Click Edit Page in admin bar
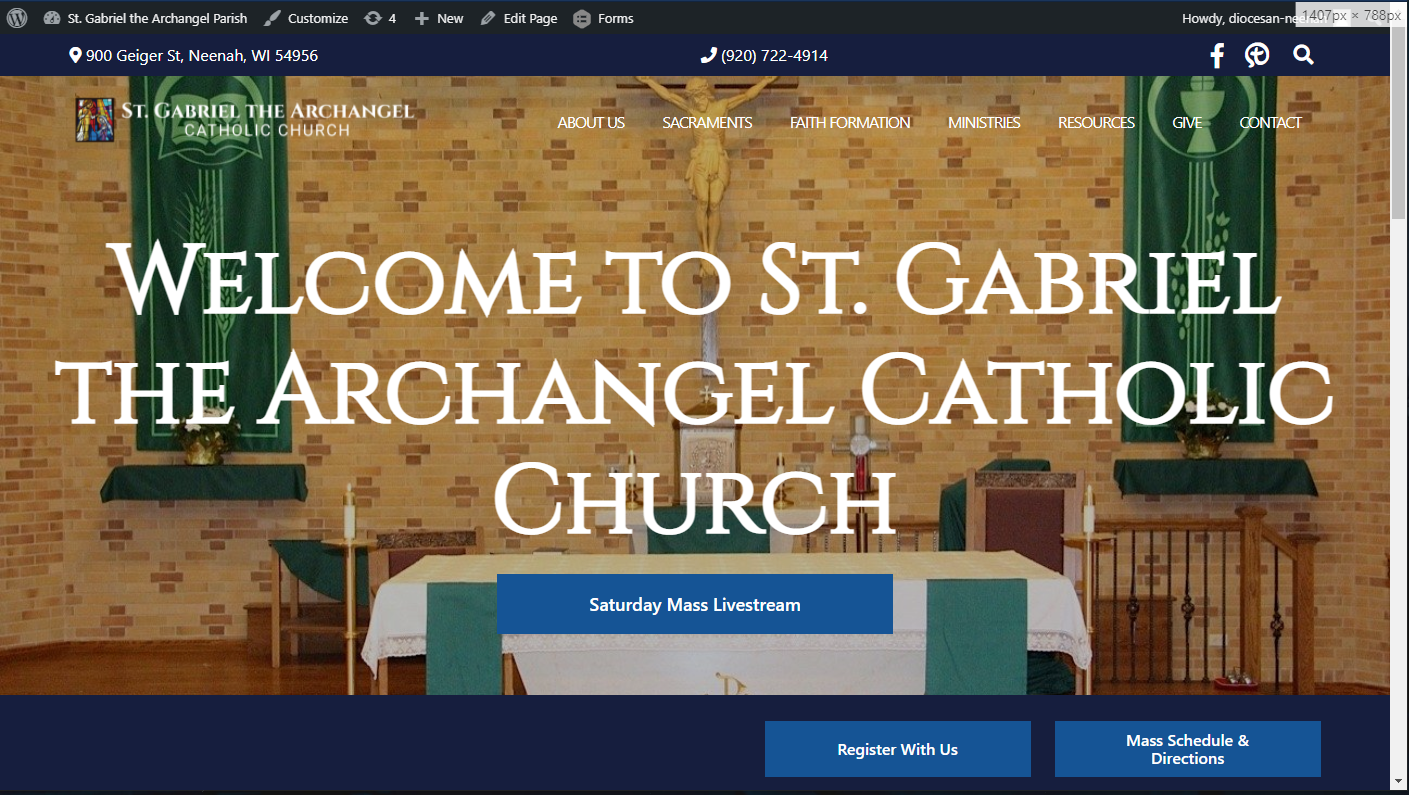This screenshot has height=795, width=1409. pos(519,18)
